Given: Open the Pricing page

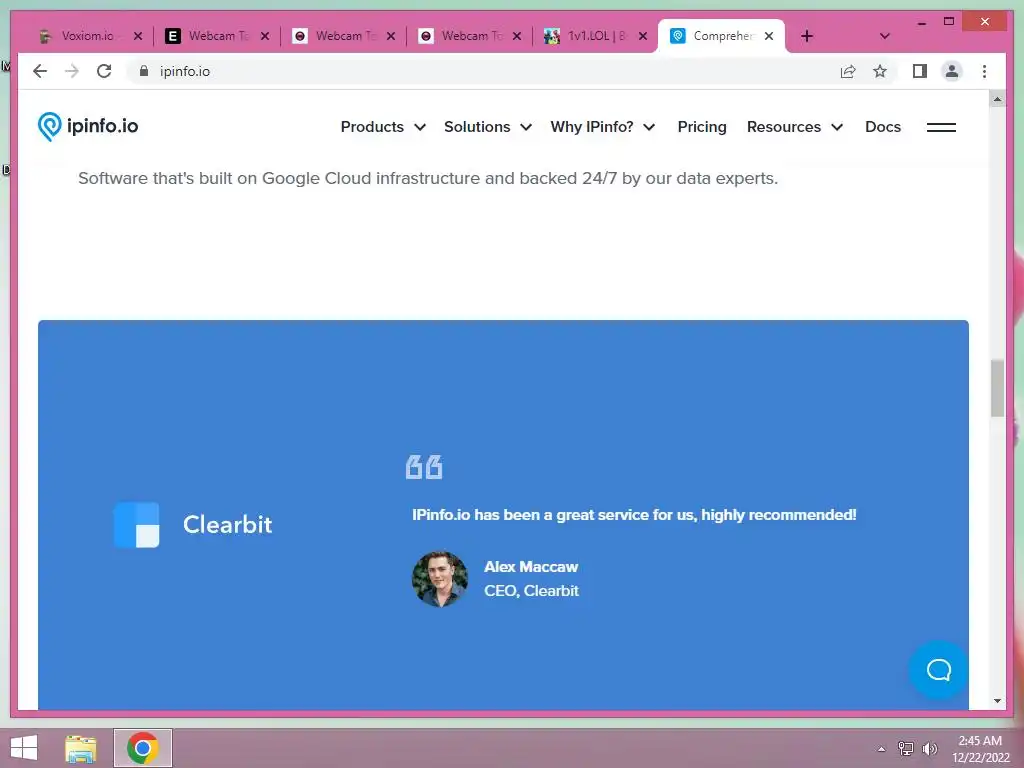Looking at the screenshot, I should pos(701,127).
